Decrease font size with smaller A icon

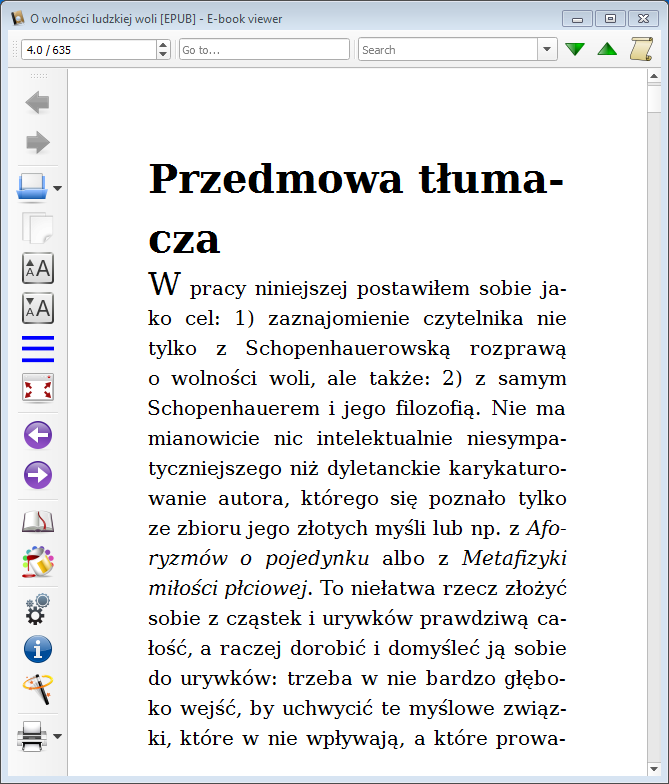(x=38, y=308)
